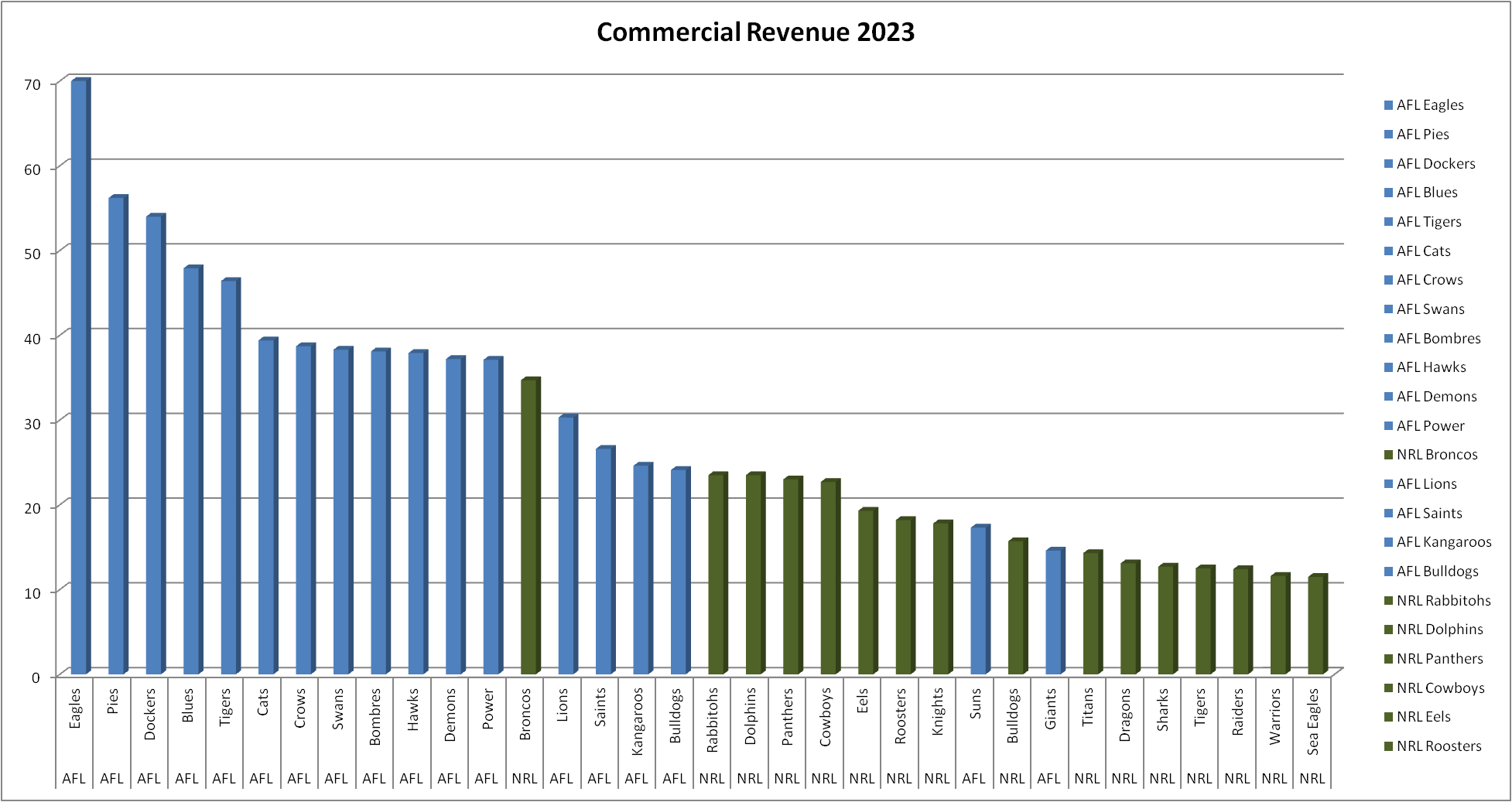Click the "NRL Roosters" legend entry
The height and width of the screenshot is (802, 1512).
coord(1433,746)
